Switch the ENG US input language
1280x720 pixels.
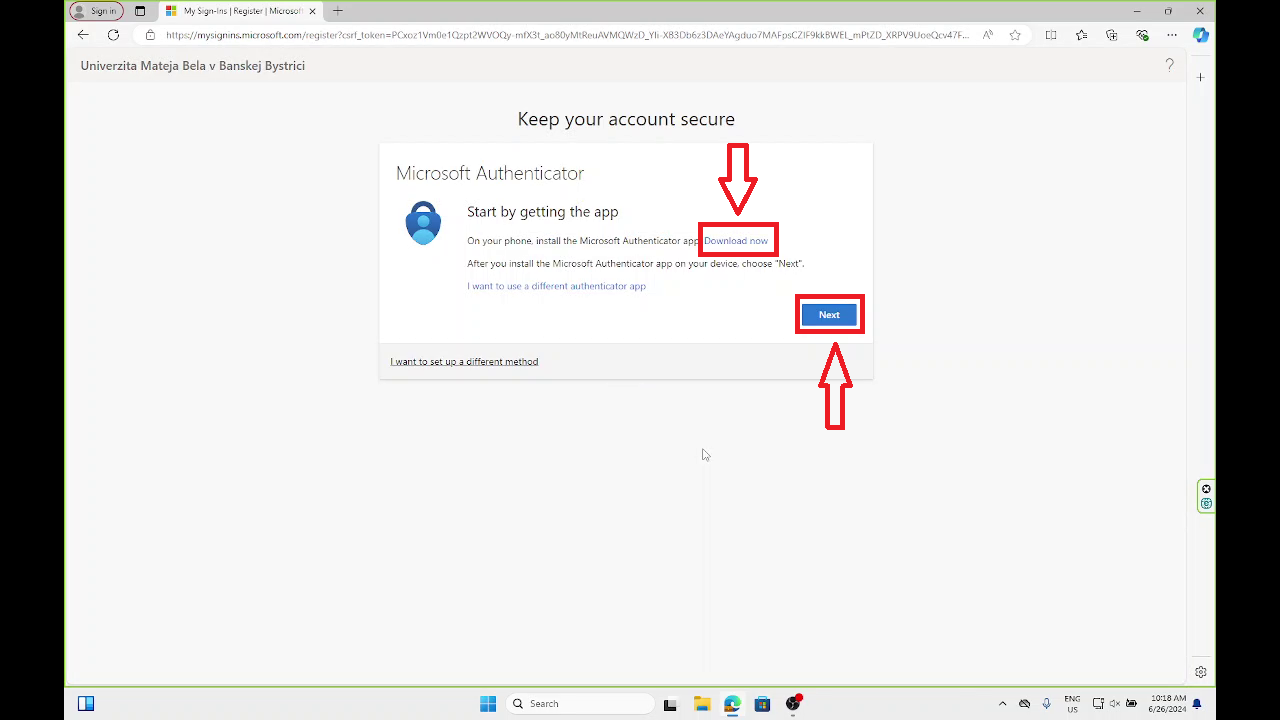point(1072,704)
